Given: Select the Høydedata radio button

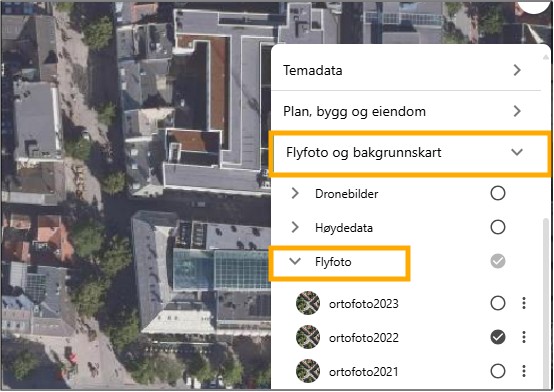Looking at the screenshot, I should [x=497, y=227].
